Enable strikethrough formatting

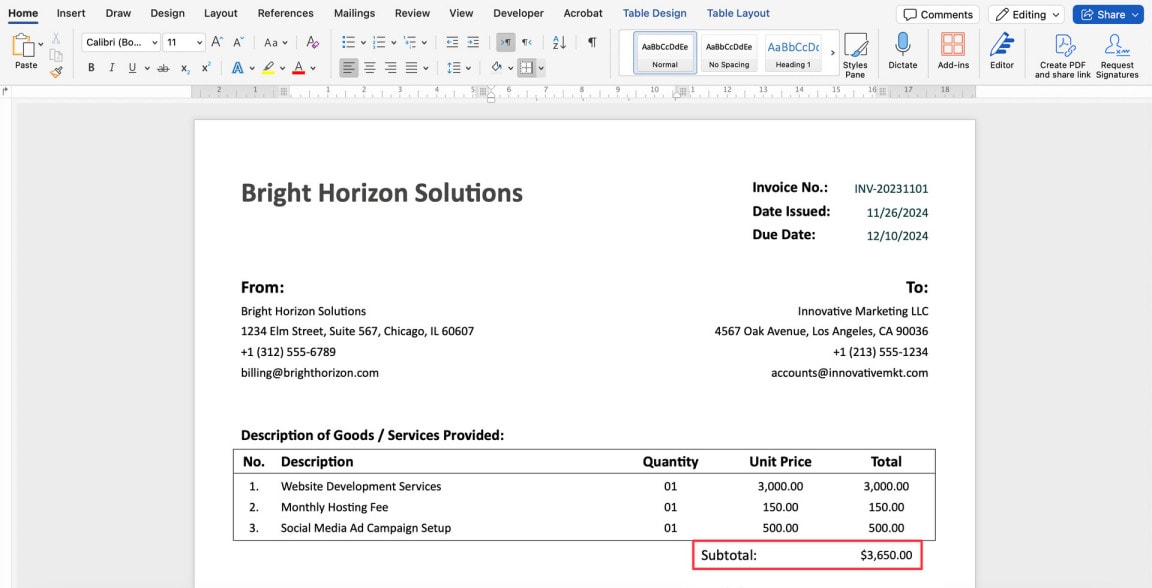(162, 67)
